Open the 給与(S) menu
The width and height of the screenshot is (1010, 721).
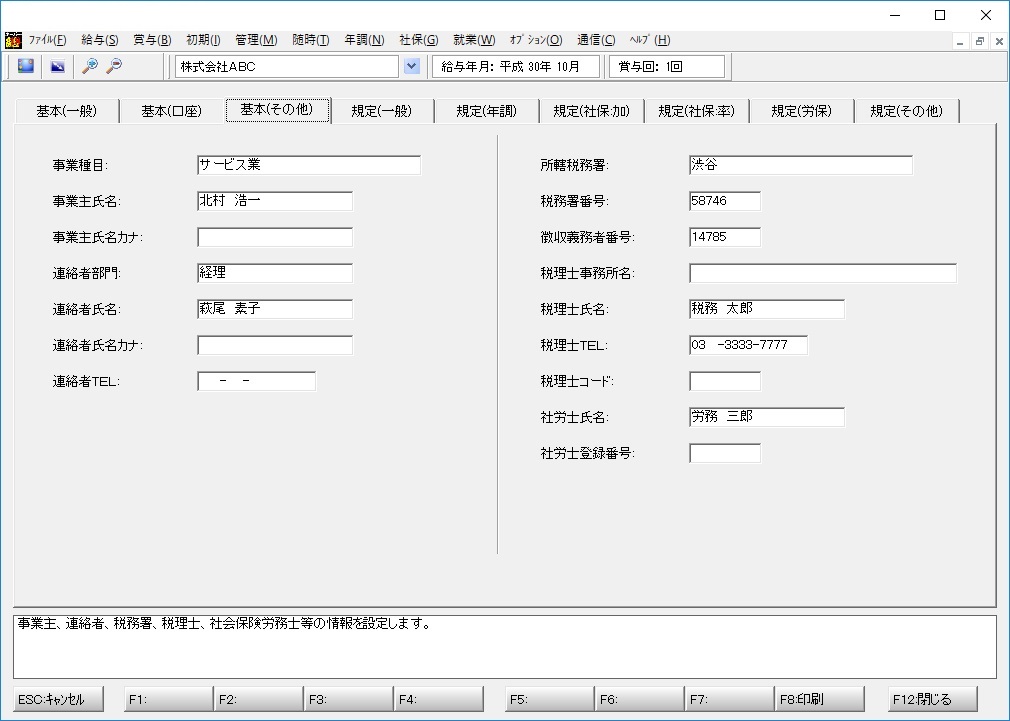99,40
